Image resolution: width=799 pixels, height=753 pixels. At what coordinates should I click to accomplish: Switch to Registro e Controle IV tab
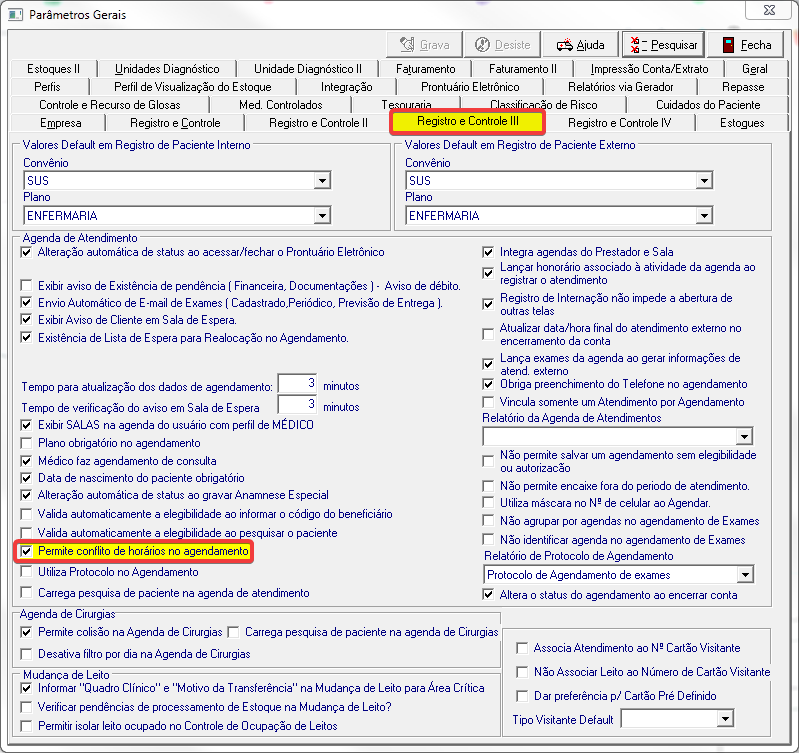(619, 123)
